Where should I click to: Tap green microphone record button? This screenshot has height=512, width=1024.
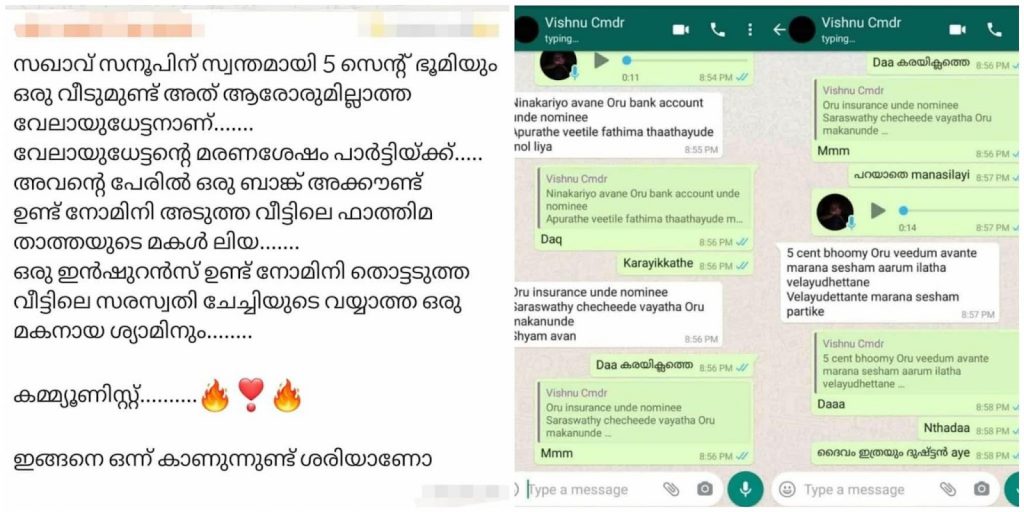pos(745,489)
